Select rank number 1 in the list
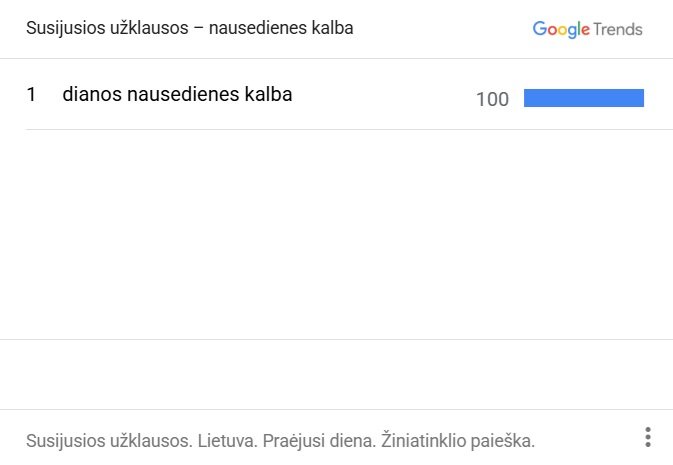Screen dimensions: 673x465 (31, 94)
